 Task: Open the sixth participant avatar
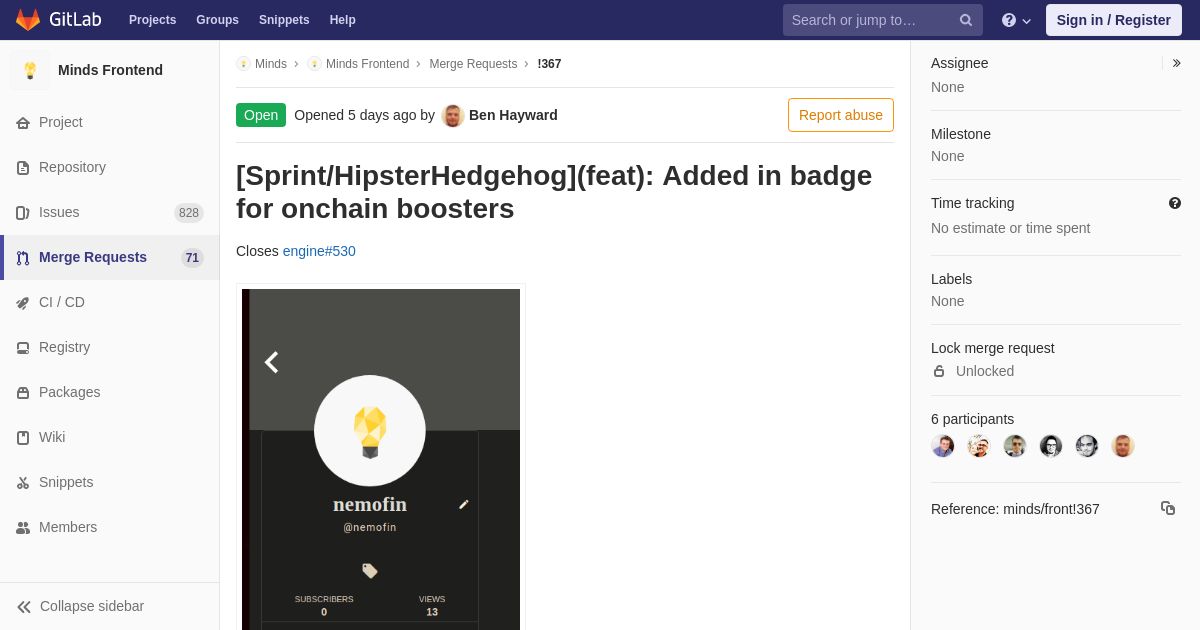1123,446
